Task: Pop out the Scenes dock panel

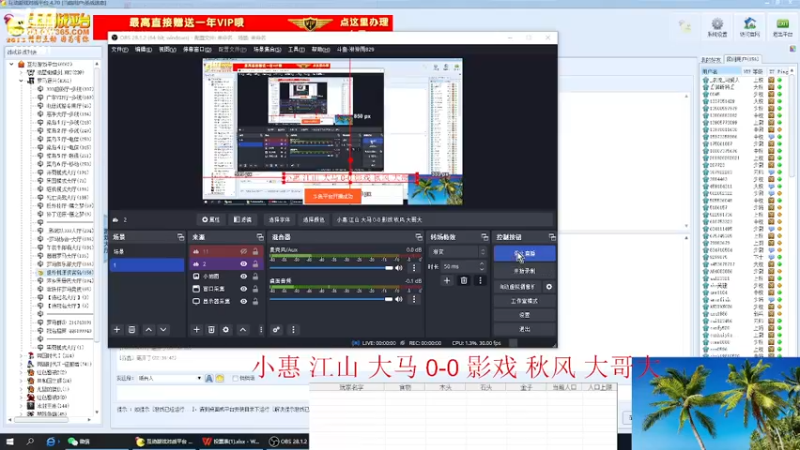Action: [181, 237]
